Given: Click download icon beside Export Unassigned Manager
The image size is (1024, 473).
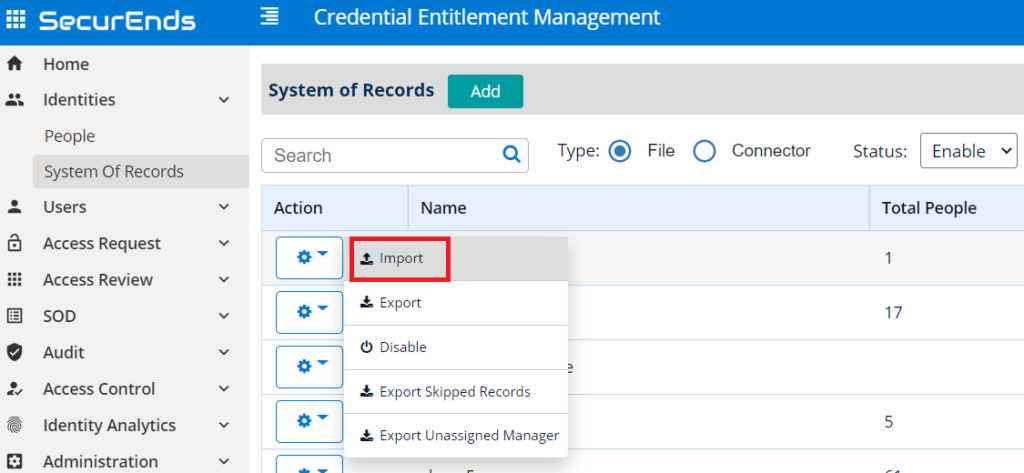Looking at the screenshot, I should pos(366,435).
